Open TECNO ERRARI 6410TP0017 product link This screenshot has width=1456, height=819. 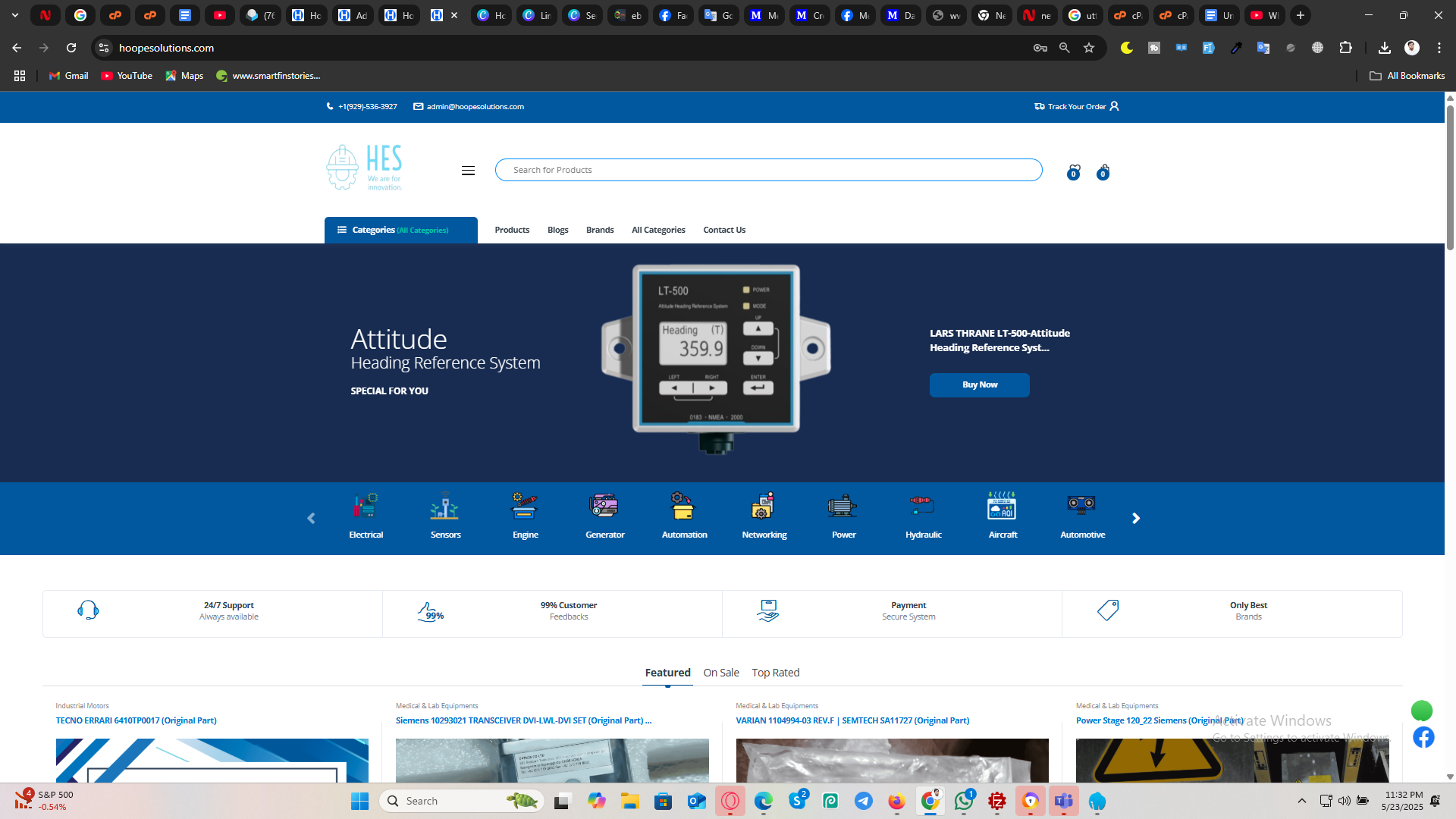click(x=136, y=720)
